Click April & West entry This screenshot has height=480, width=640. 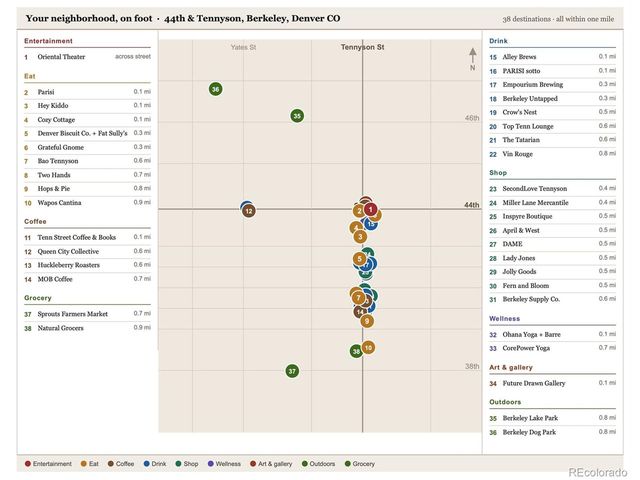[x=553, y=231]
